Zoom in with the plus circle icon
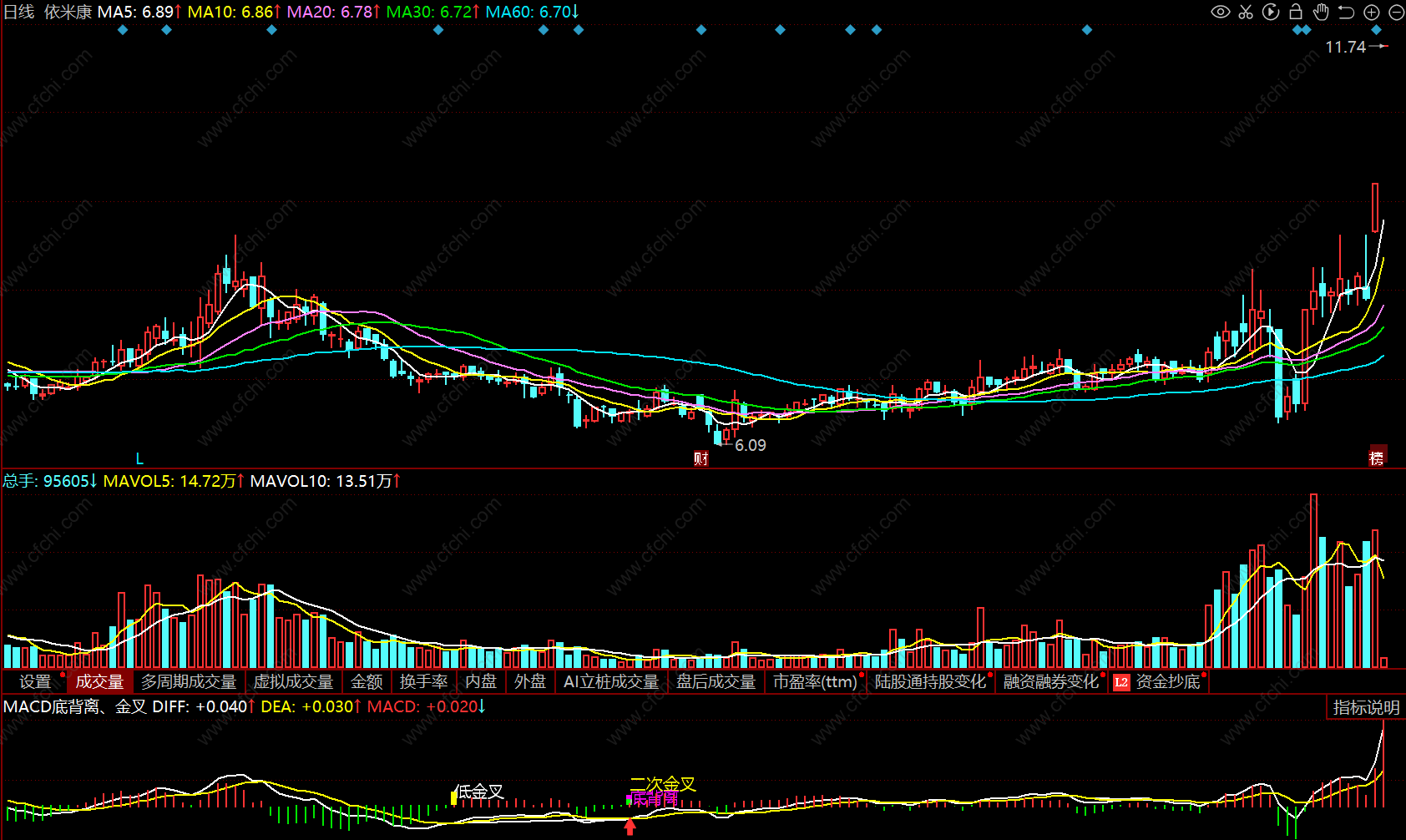Viewport: 1406px width, 840px height. pos(1371,12)
